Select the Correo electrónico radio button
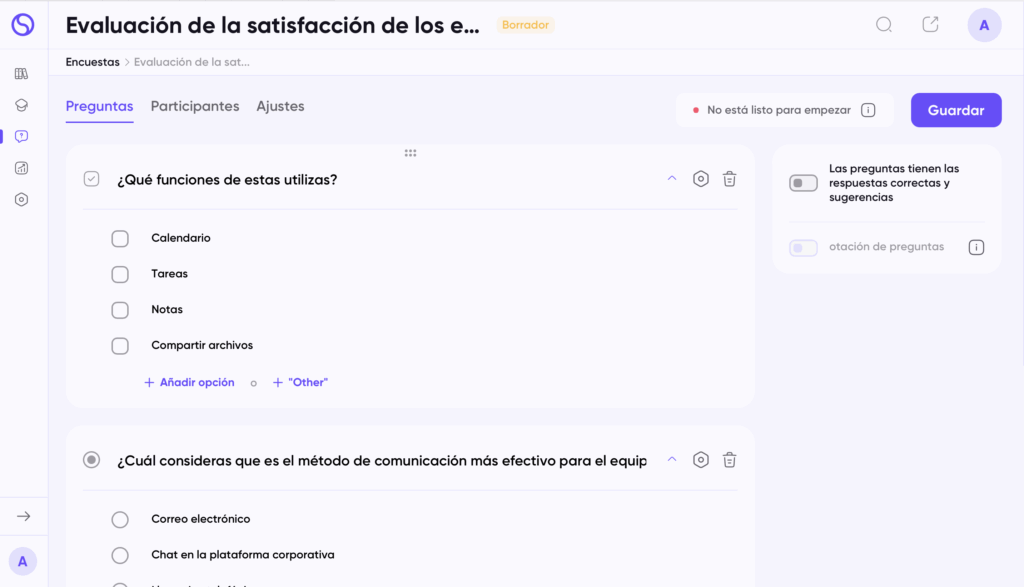The height and width of the screenshot is (587, 1024). [x=120, y=519]
